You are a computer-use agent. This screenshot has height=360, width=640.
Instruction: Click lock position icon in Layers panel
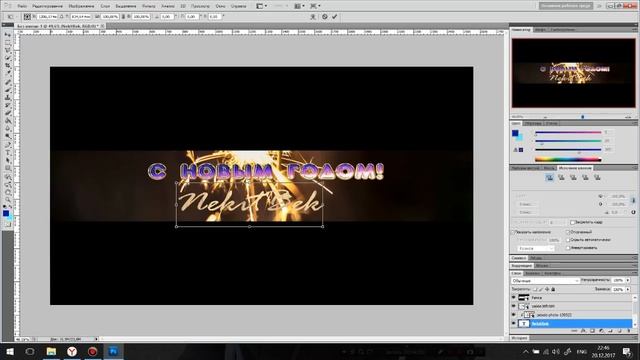547,289
